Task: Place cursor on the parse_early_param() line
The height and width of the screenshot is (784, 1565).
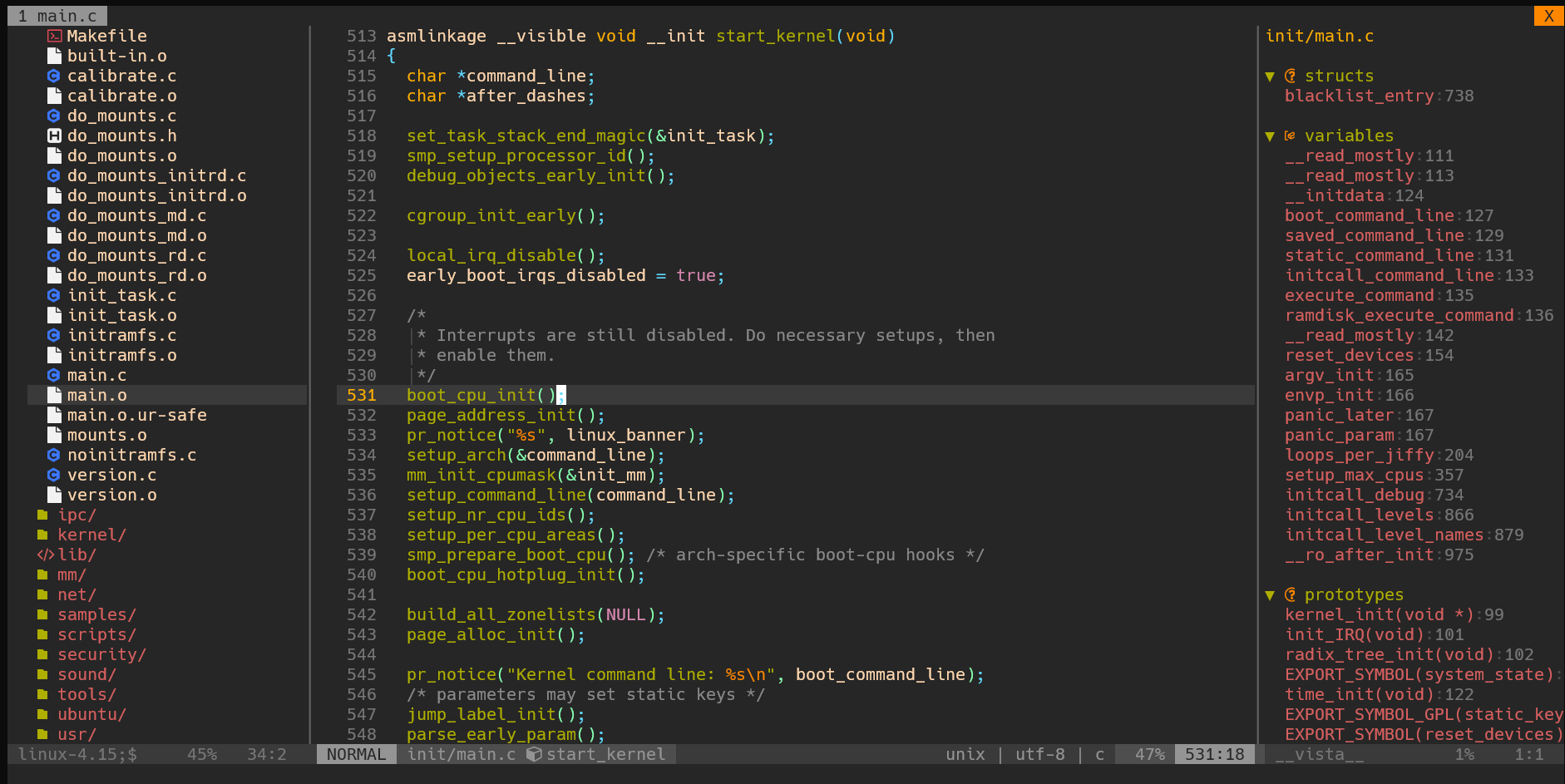Action: click(x=506, y=734)
